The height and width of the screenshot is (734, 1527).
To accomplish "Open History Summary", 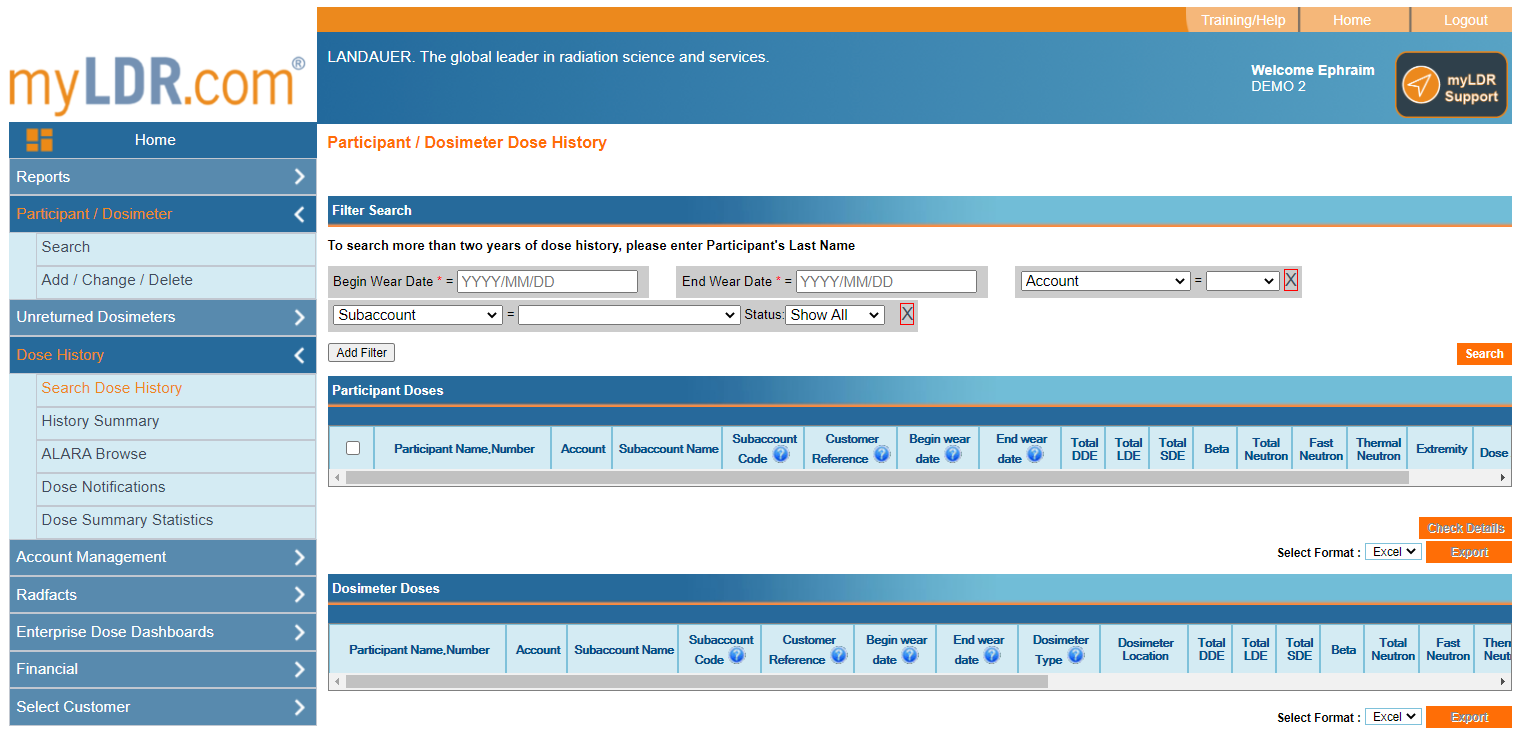I will pos(176,421).
